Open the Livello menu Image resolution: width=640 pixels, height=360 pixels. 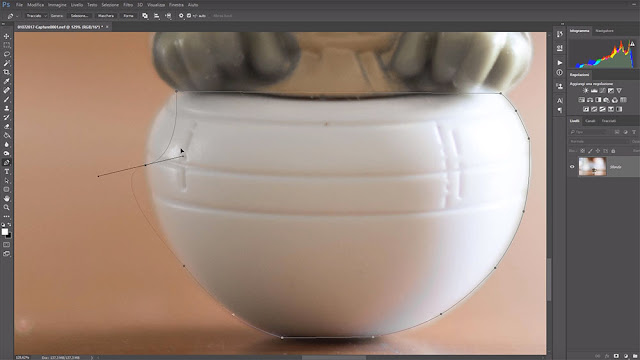point(77,5)
